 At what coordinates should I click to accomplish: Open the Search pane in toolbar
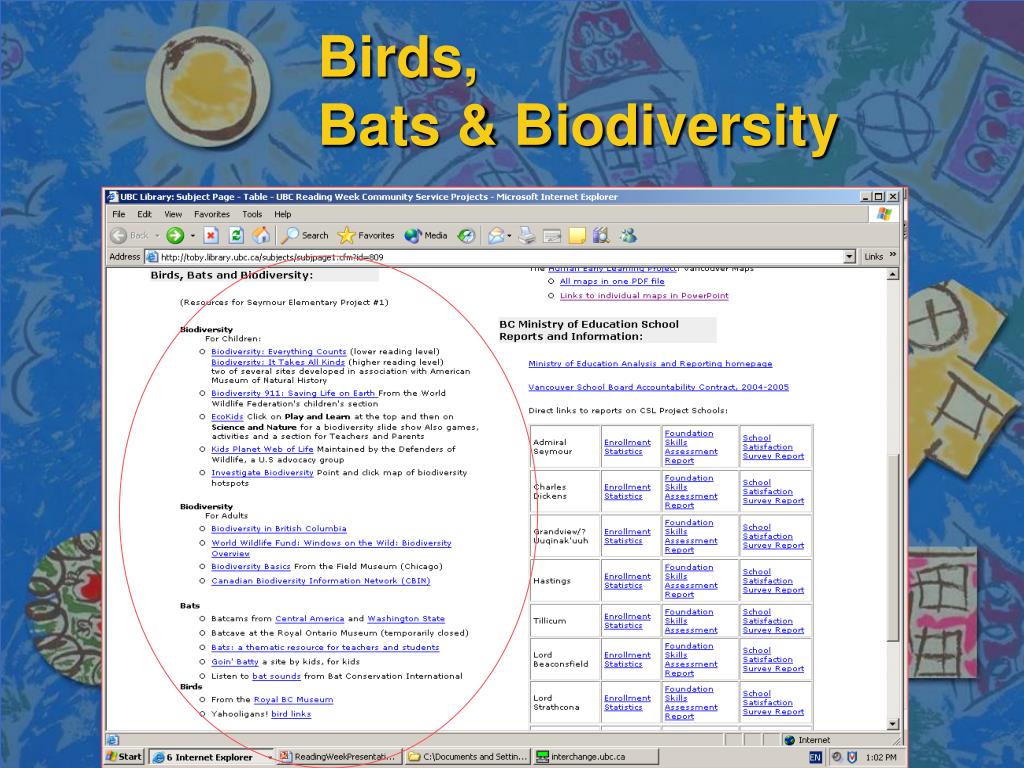[x=306, y=236]
